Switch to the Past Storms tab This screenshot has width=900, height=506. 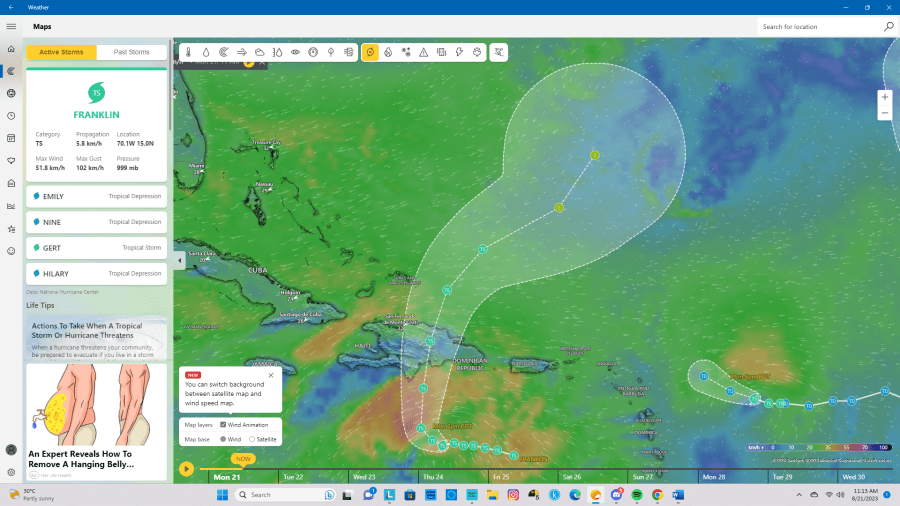click(x=132, y=52)
